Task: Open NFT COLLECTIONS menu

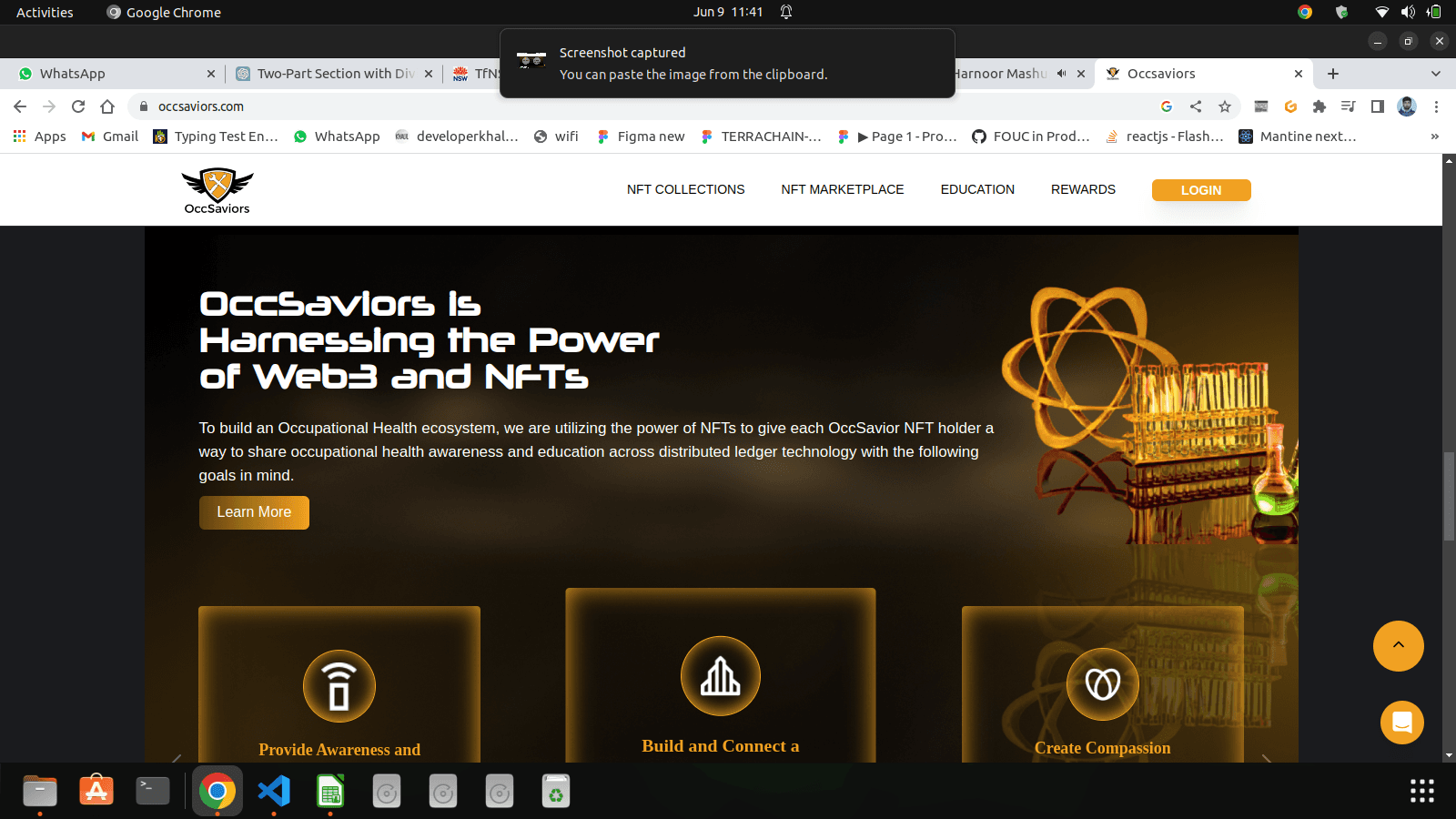Action: point(685,189)
